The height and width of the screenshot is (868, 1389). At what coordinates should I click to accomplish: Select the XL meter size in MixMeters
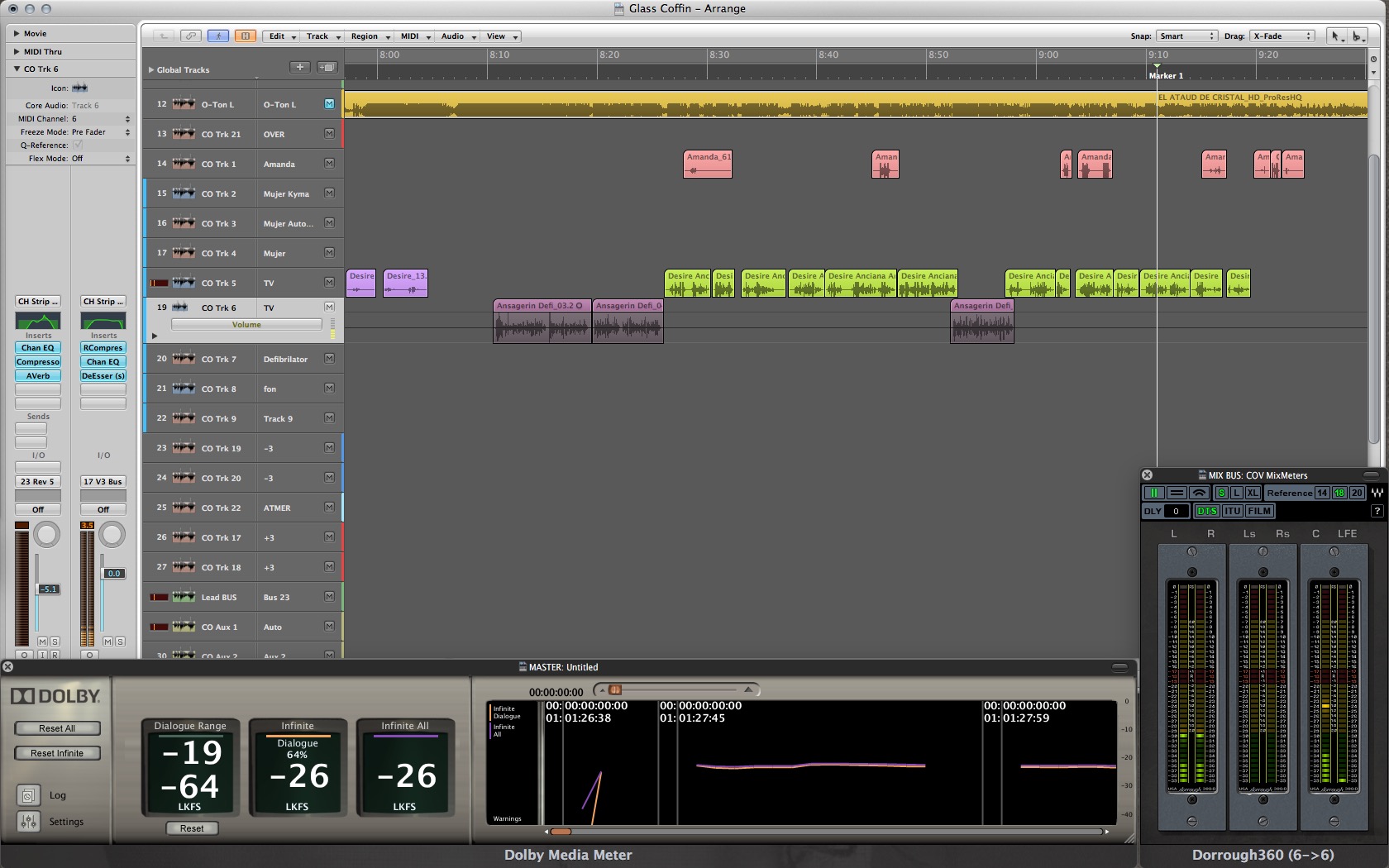tap(1253, 493)
